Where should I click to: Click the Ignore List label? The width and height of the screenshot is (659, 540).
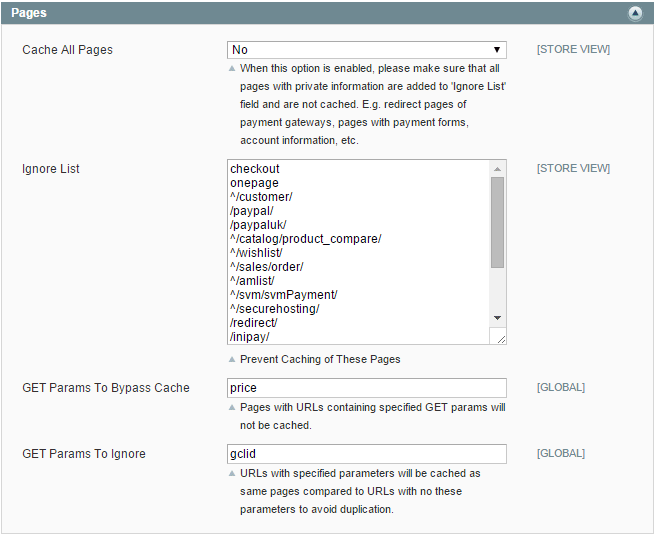[x=51, y=169]
